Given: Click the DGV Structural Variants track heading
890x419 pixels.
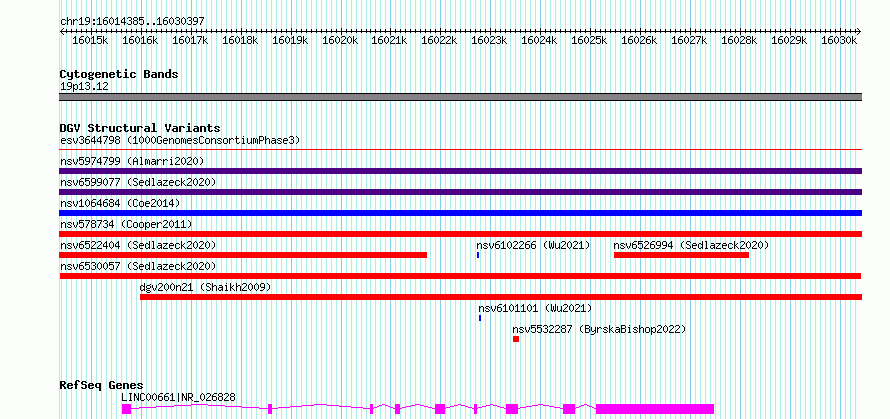Looking at the screenshot, I should (140, 128).
